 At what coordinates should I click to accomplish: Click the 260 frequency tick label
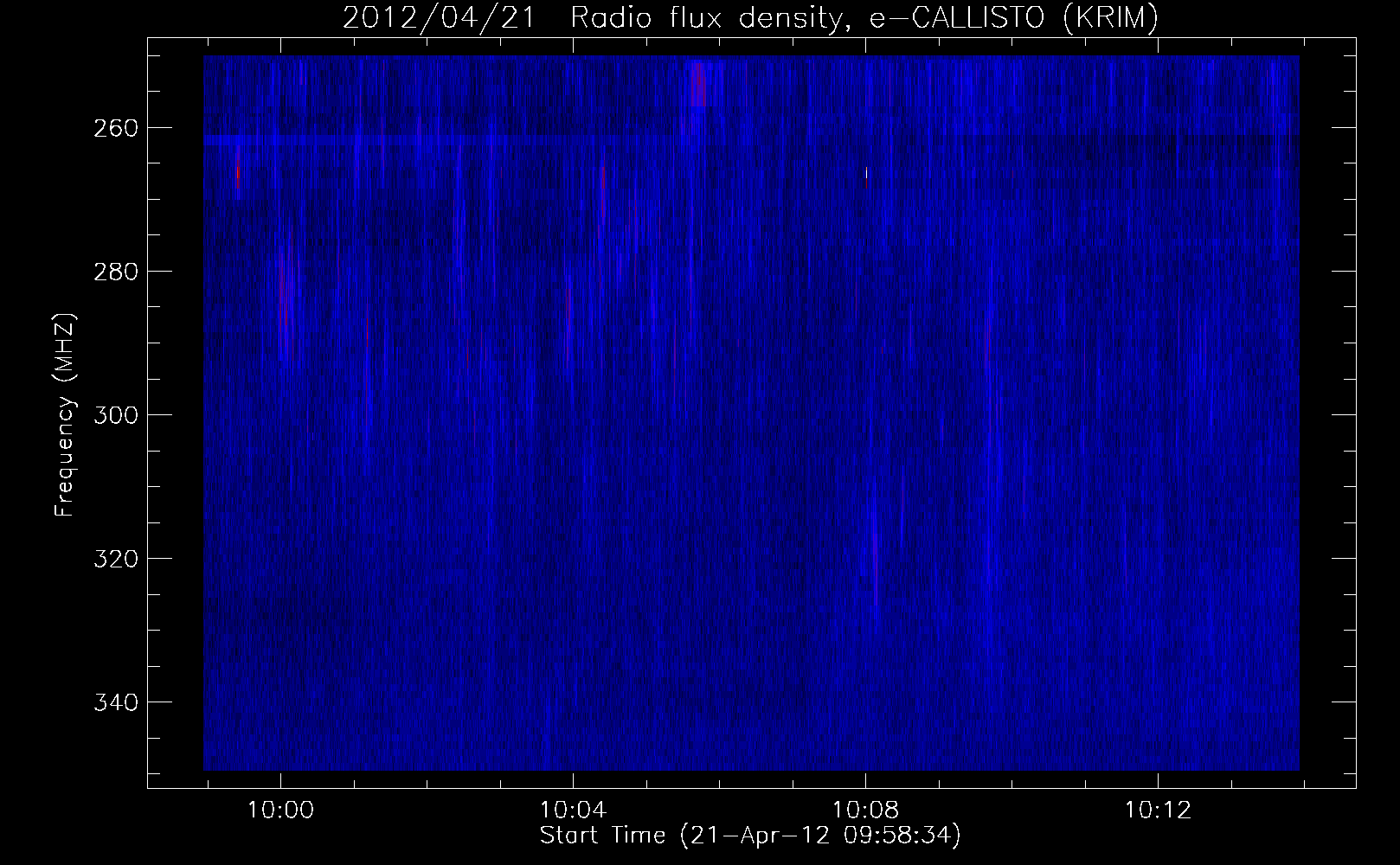pyautogui.click(x=114, y=128)
